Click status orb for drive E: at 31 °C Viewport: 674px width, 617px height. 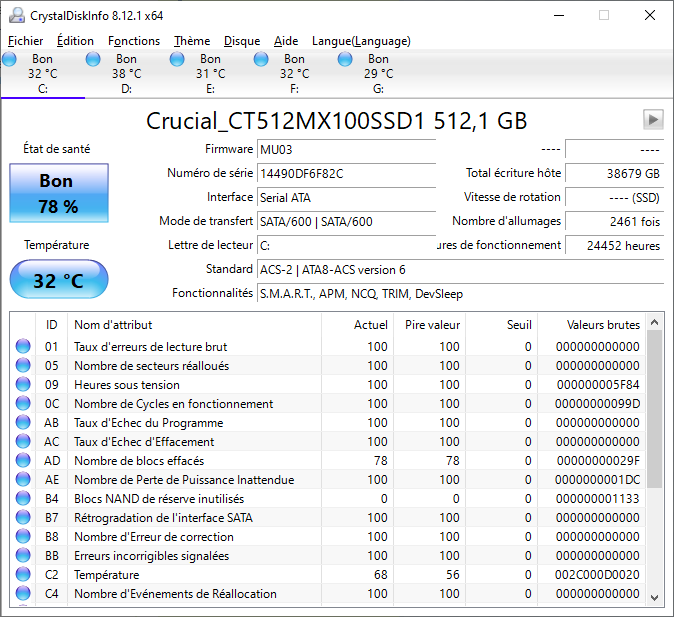177,59
